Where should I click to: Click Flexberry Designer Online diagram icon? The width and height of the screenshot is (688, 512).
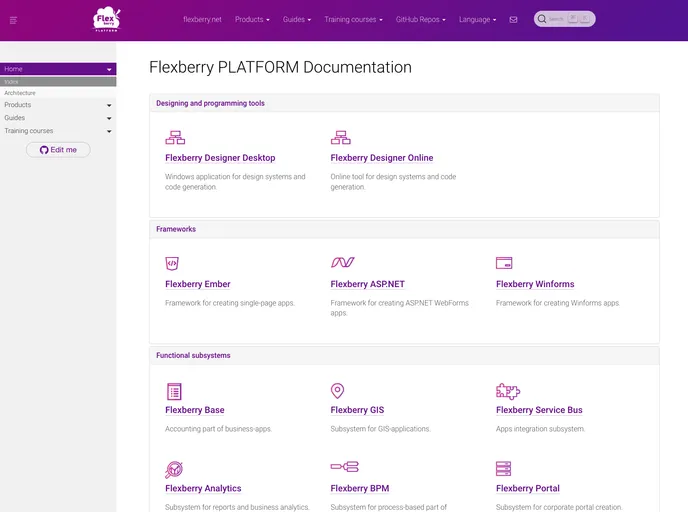point(340,137)
